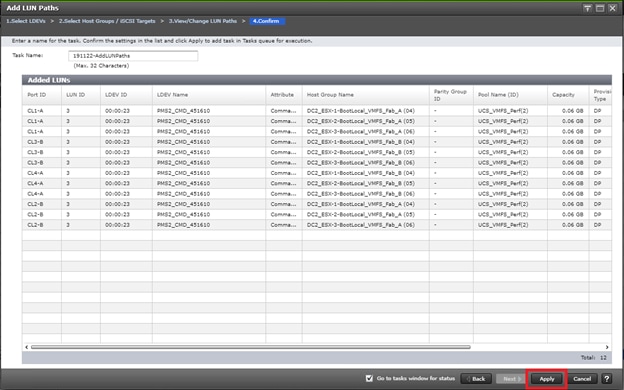Screen dimensions: 624x390
Task: Close the Add LUN Paths dialog
Action: pyautogui.click(x=612, y=8)
